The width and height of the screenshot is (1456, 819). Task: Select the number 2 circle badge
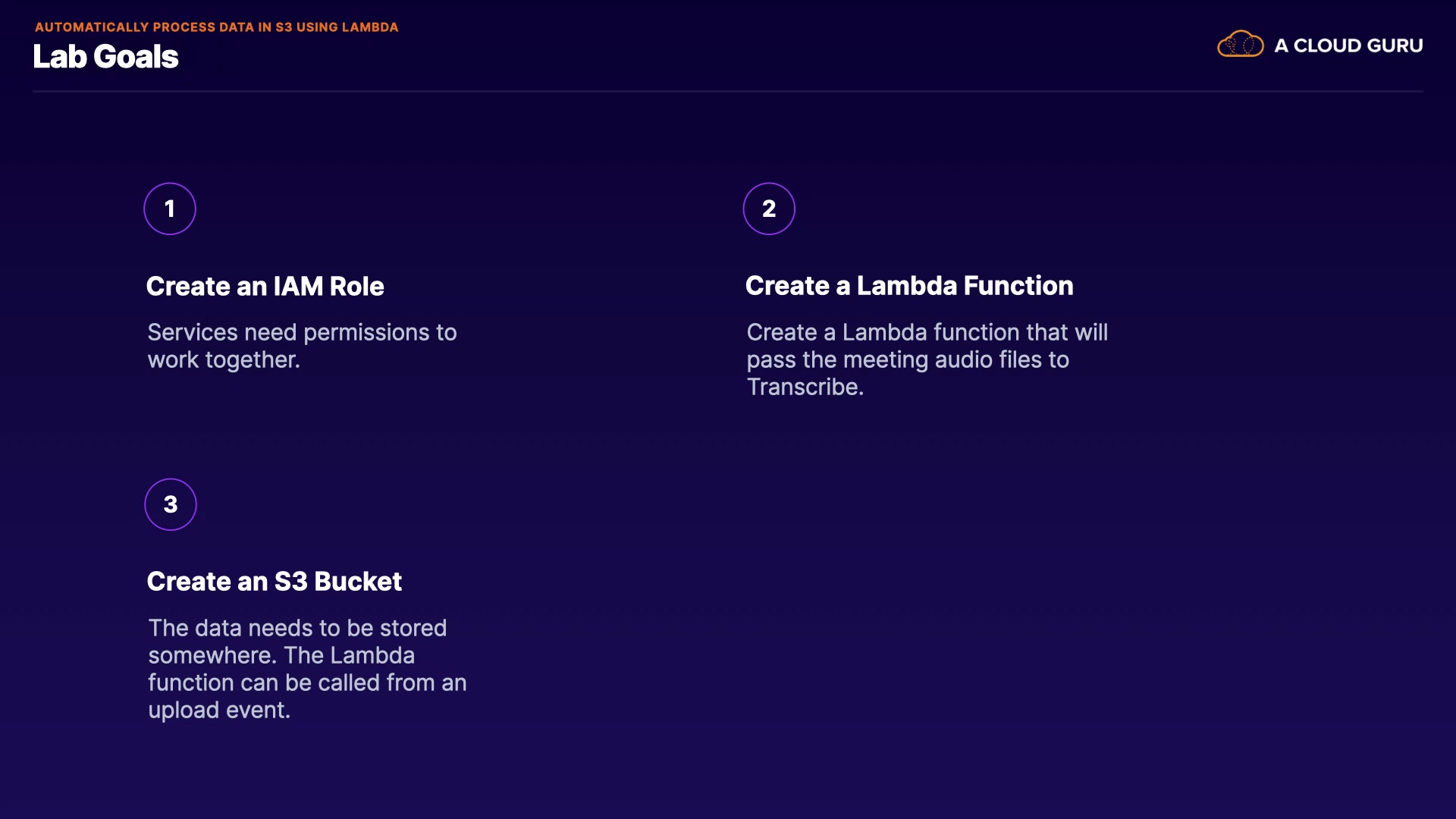769,209
